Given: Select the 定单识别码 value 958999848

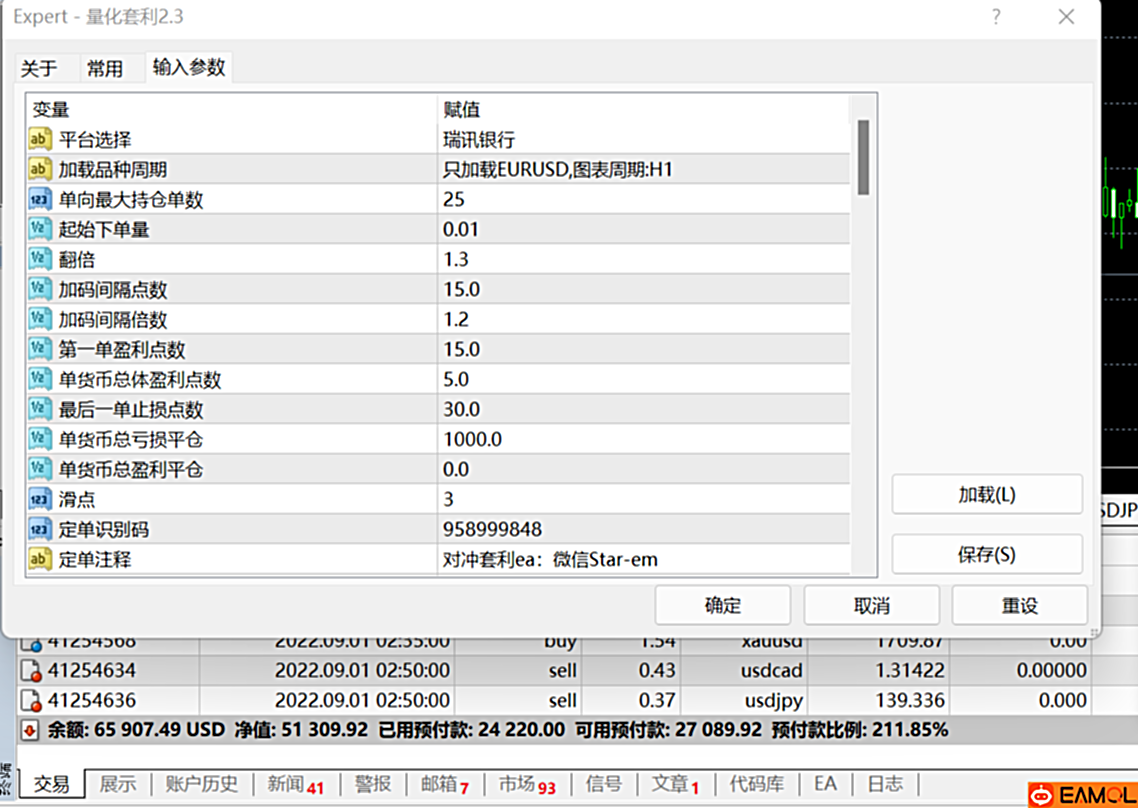Looking at the screenshot, I should (640, 529).
